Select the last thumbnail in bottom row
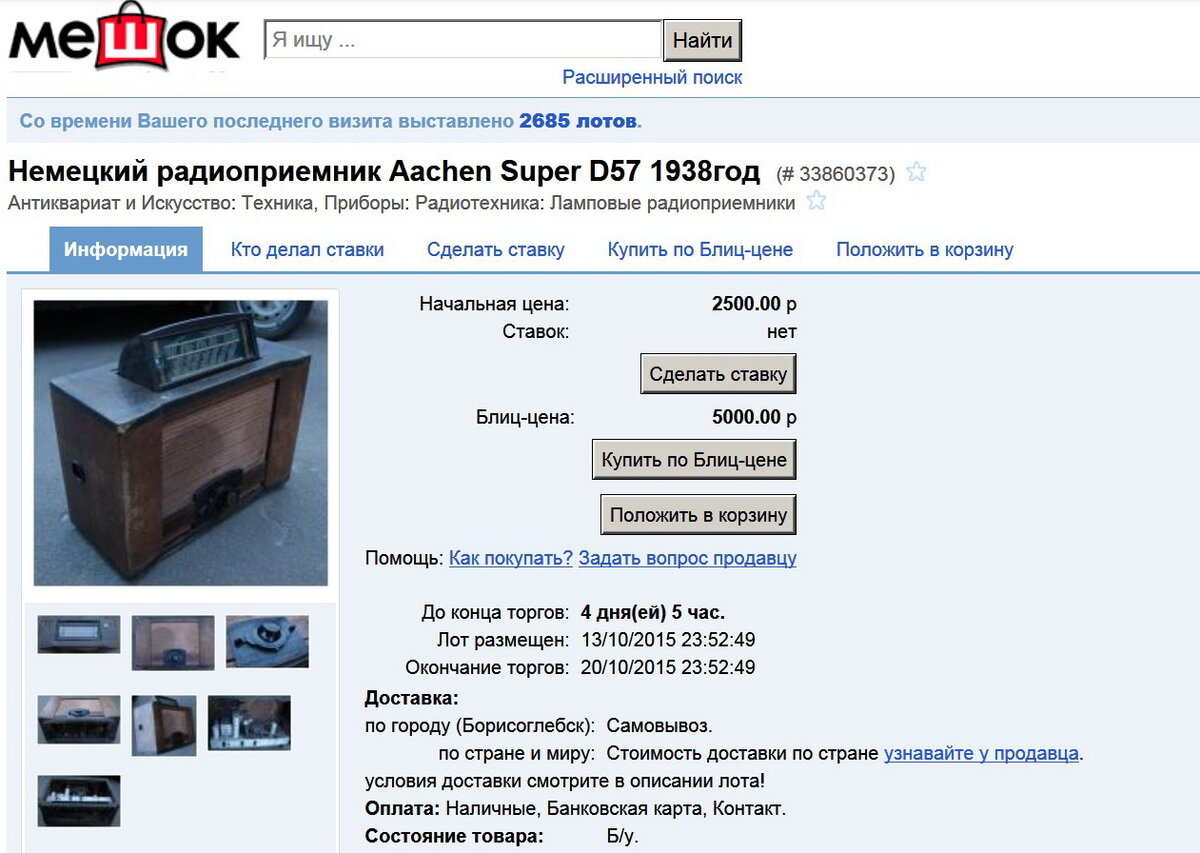Screen dimensions: 1200x853 (79, 800)
